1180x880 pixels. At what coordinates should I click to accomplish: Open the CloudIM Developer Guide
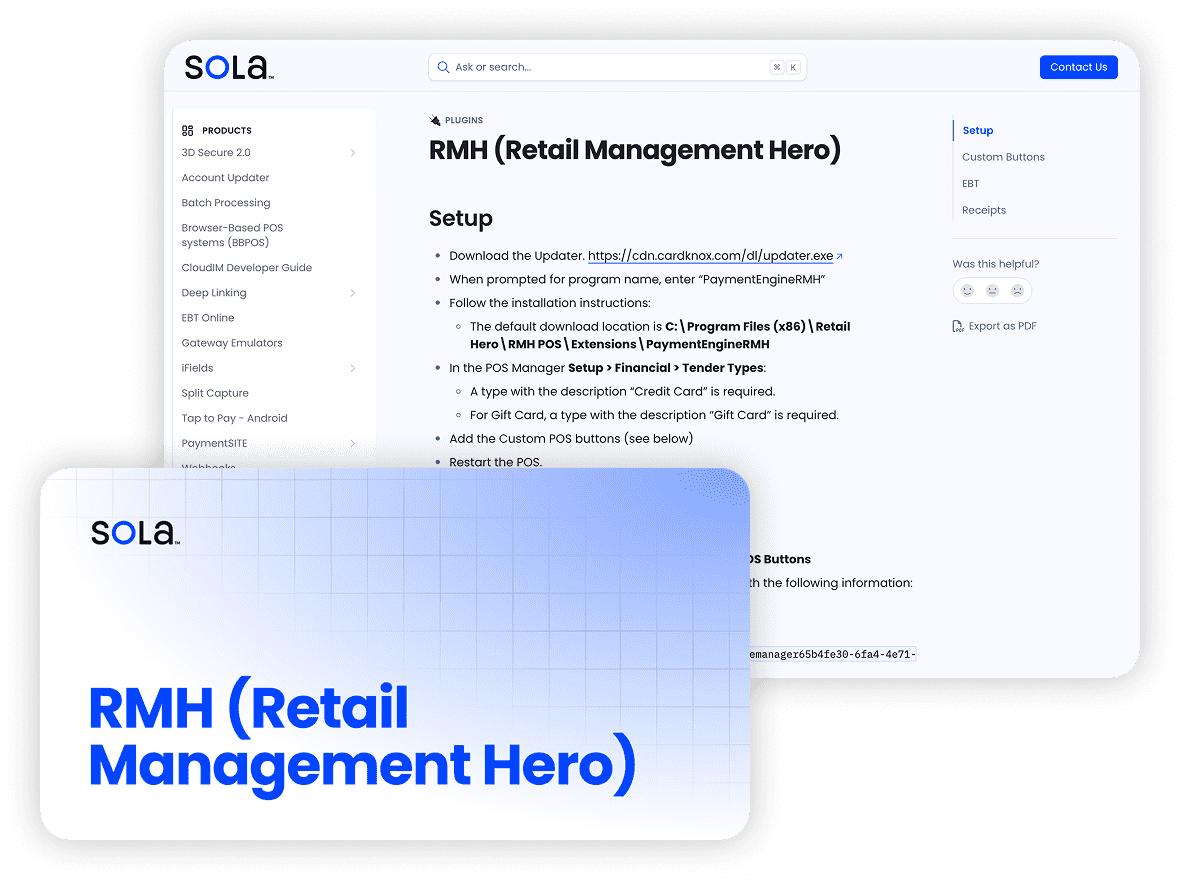tap(247, 267)
